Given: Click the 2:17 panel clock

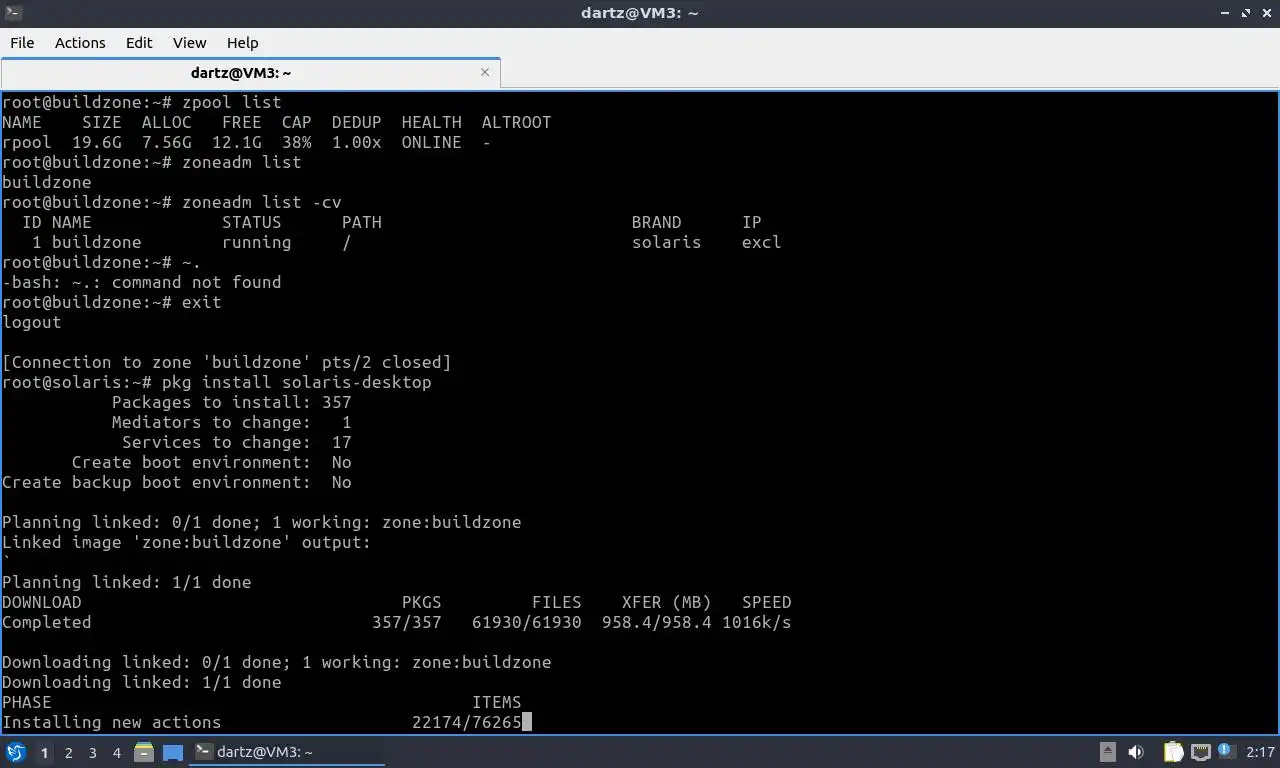Looking at the screenshot, I should (1261, 752).
